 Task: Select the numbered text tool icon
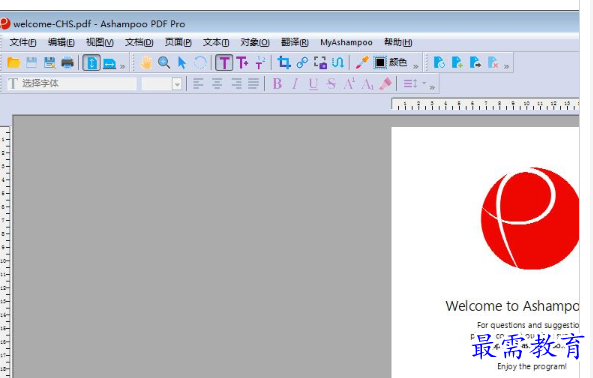pos(260,62)
